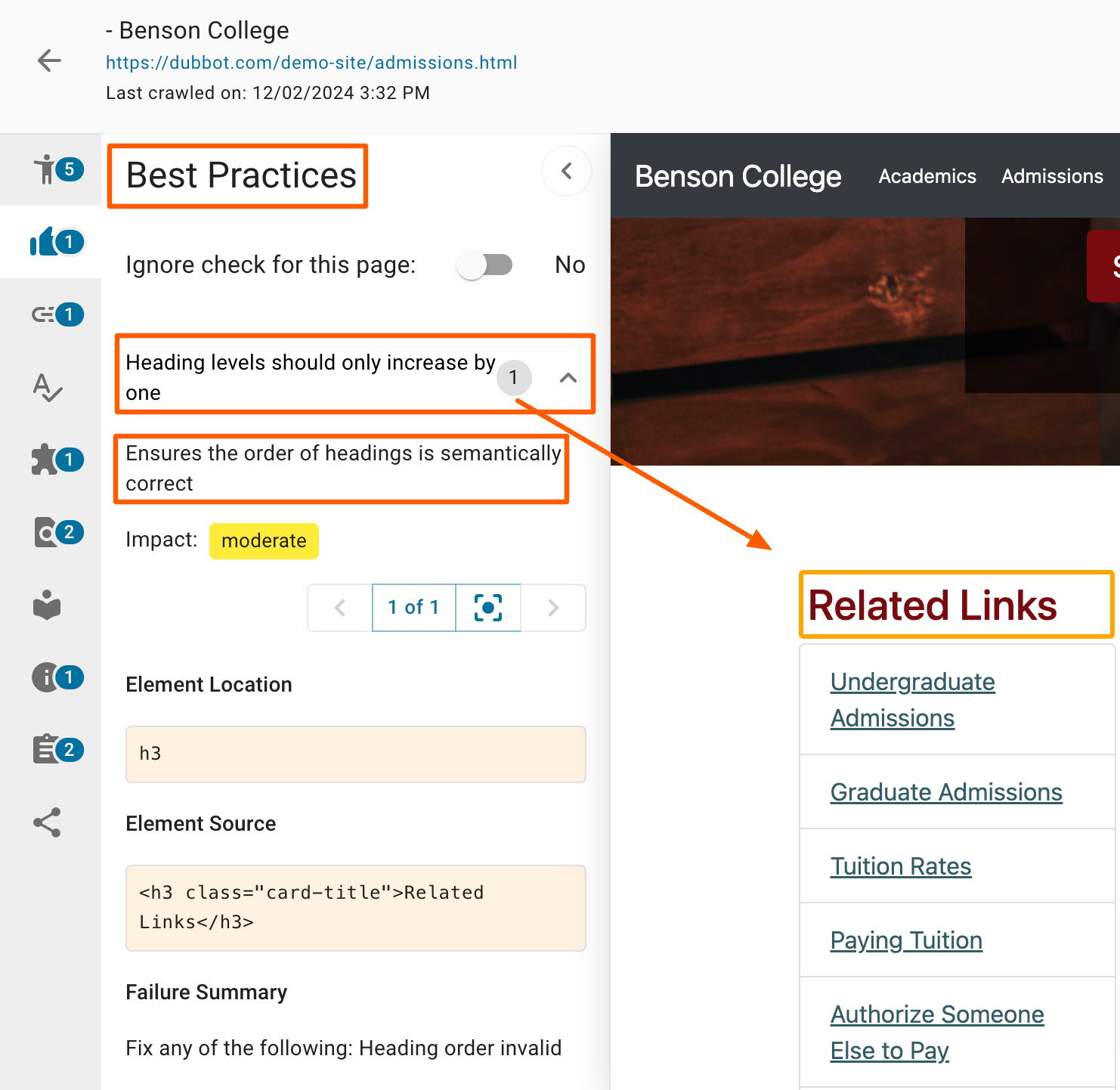Click the next issue arrow

554,607
